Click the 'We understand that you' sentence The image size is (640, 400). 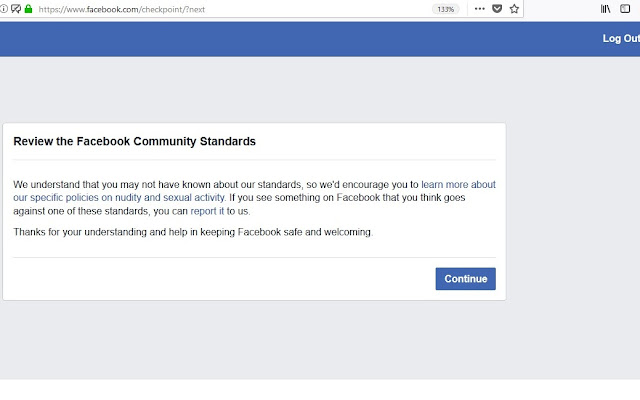tap(65, 184)
